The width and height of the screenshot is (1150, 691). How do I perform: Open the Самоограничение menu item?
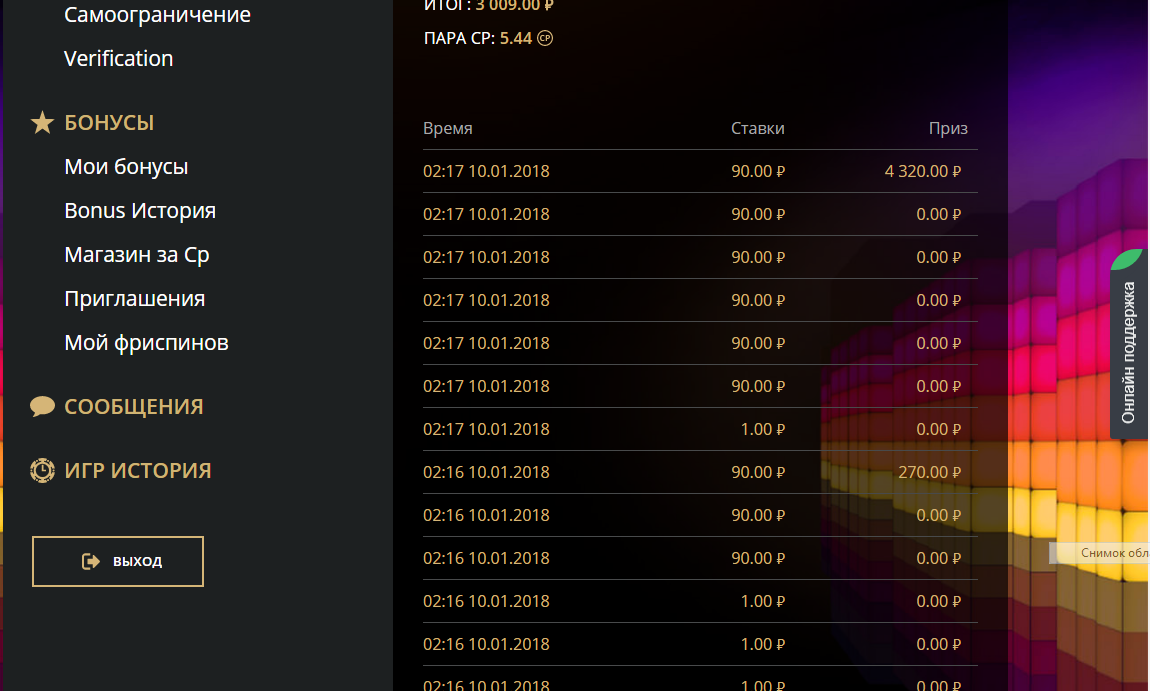[157, 15]
